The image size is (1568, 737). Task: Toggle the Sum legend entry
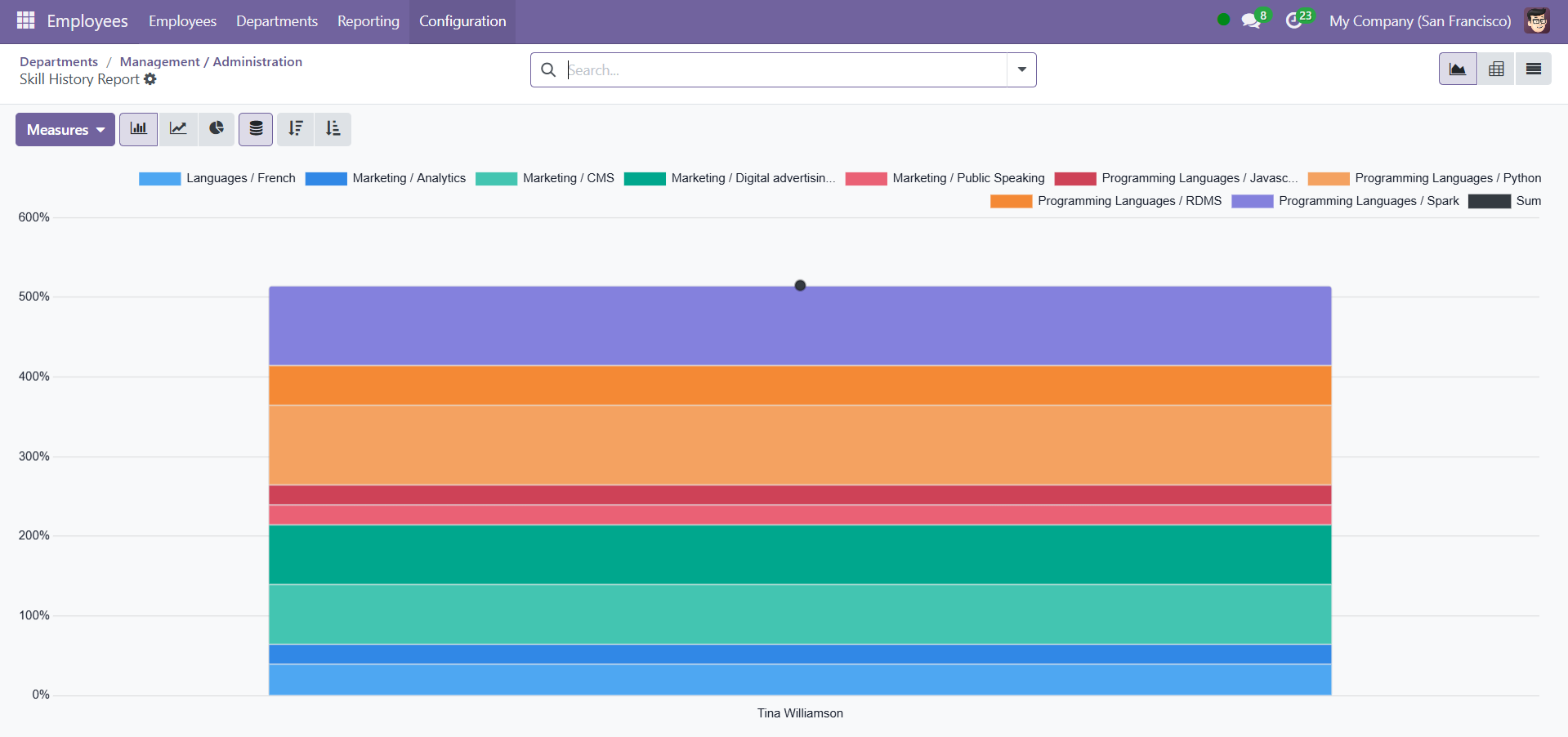[x=1505, y=201]
